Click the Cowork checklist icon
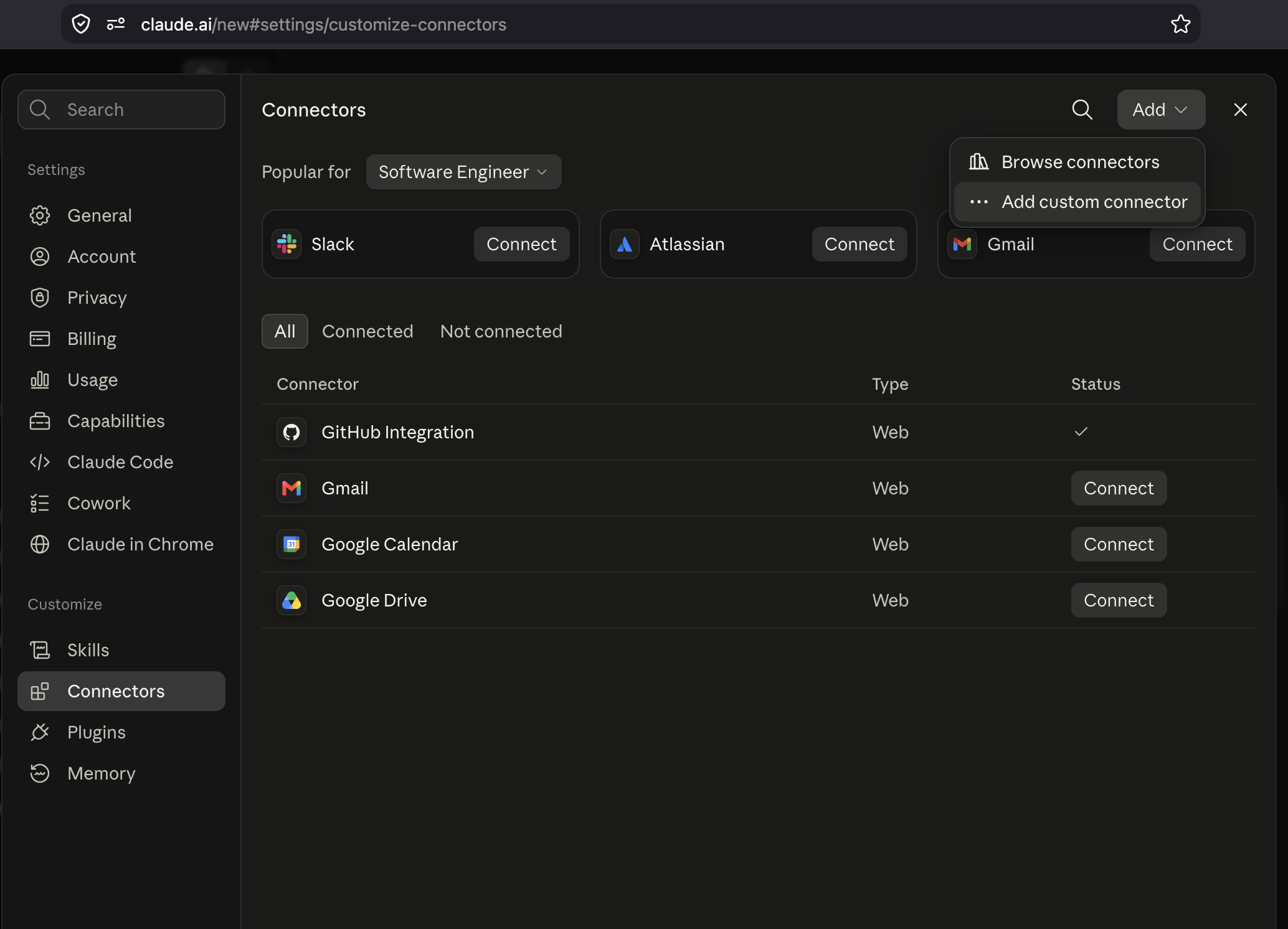The image size is (1288, 929). tap(40, 503)
